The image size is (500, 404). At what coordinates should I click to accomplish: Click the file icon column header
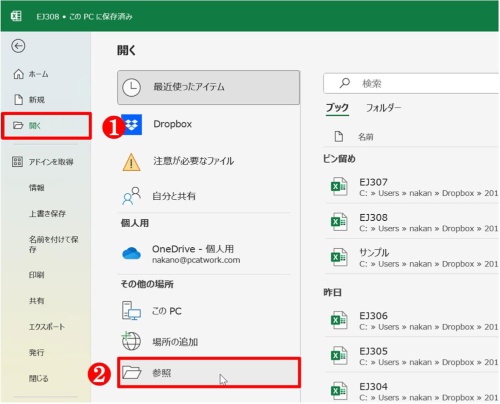(339, 136)
